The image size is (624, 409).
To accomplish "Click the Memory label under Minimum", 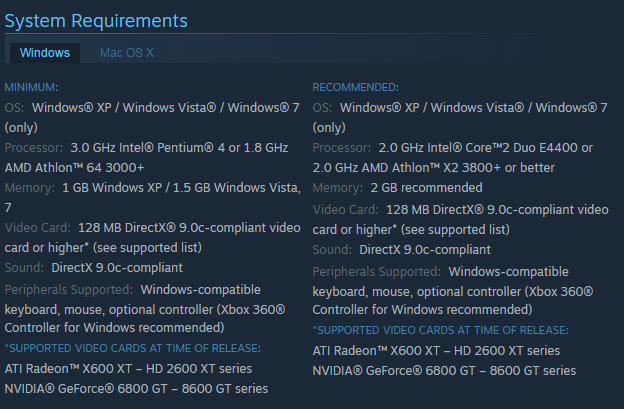I will [30, 187].
